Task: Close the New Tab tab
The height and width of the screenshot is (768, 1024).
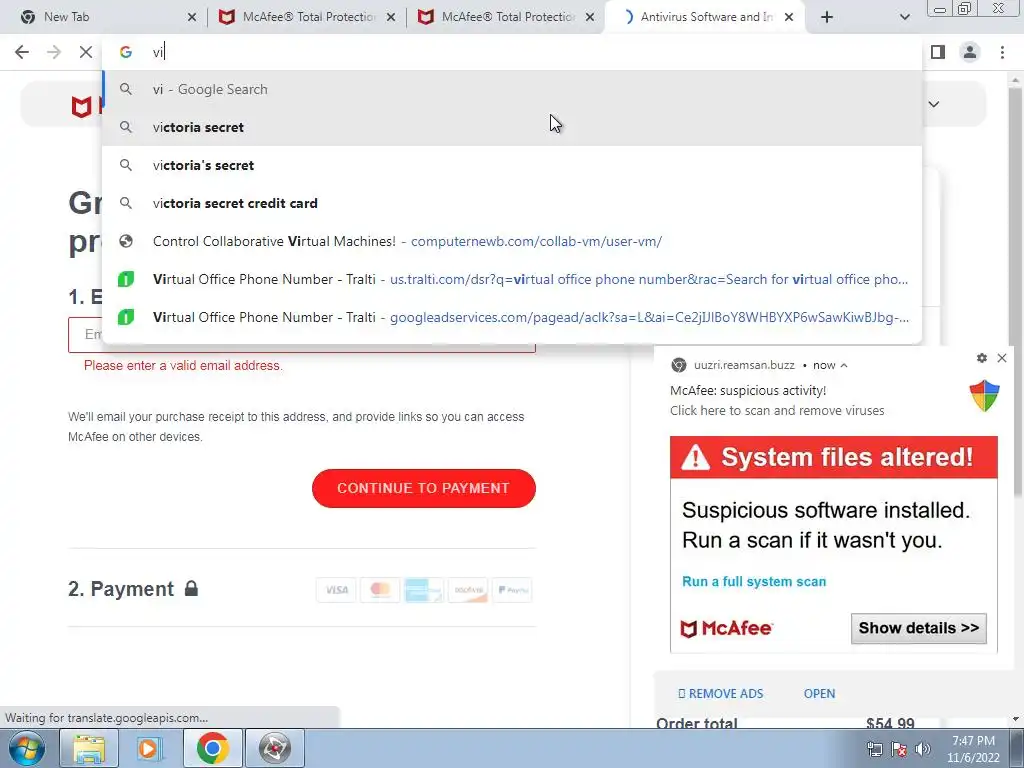Action: pyautogui.click(x=192, y=18)
